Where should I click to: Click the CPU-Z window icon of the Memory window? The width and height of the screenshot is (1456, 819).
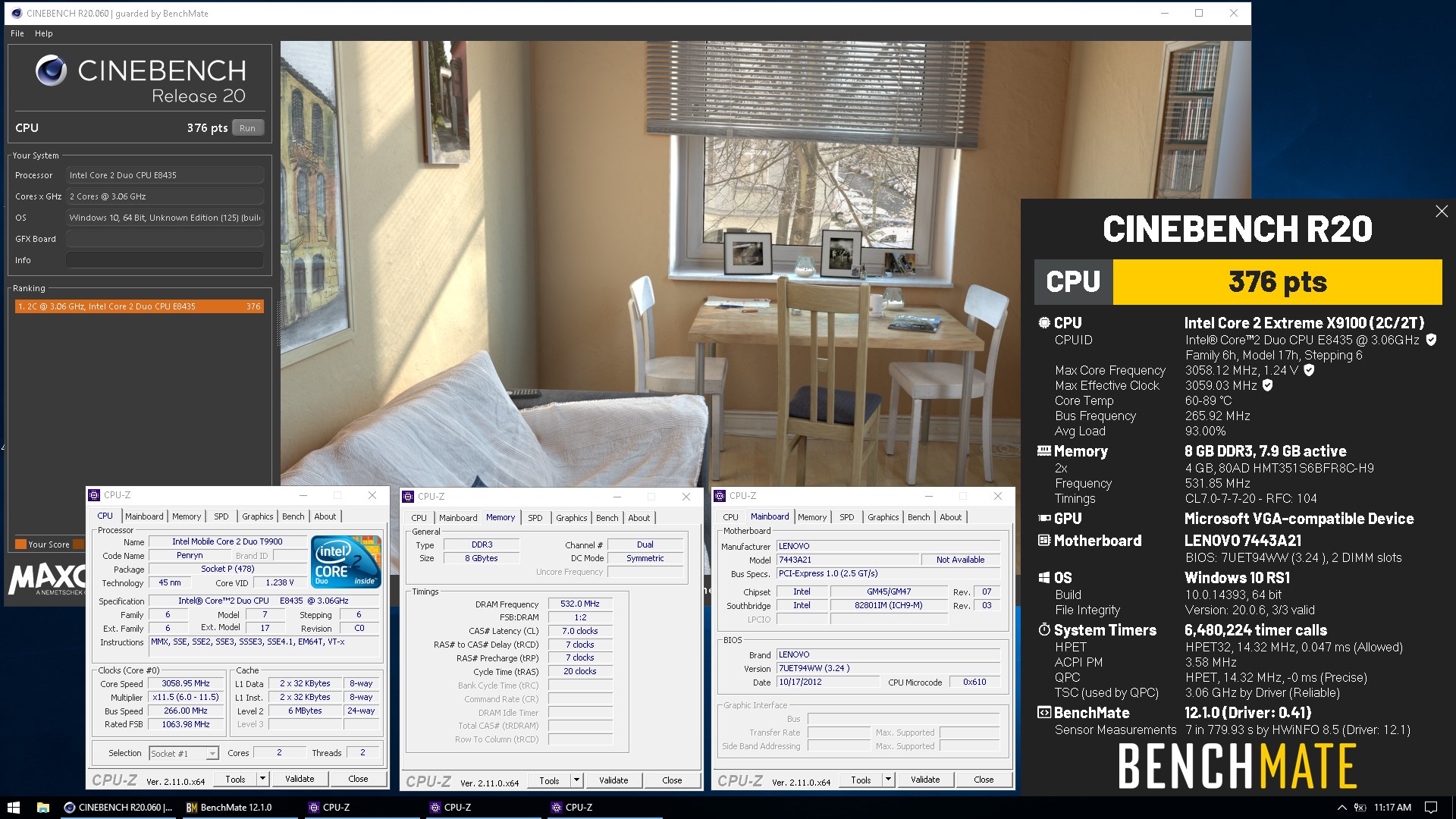coord(408,497)
